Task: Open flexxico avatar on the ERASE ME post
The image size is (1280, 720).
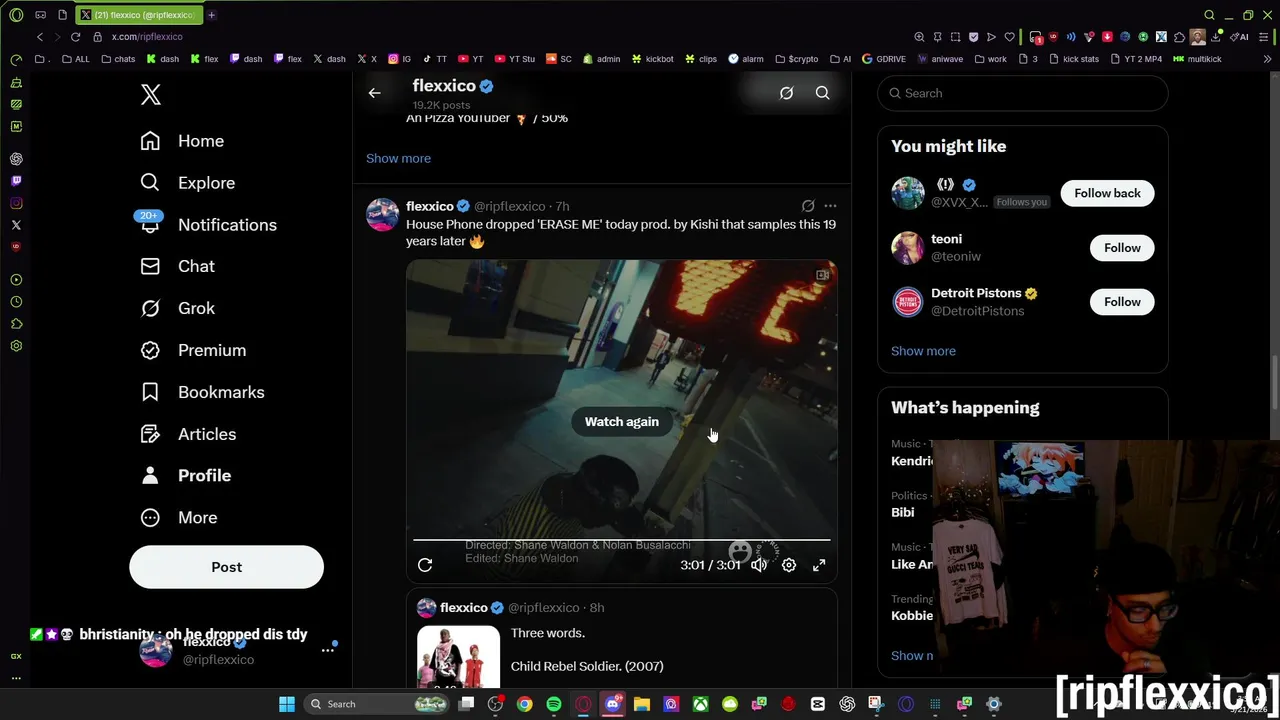Action: [x=382, y=214]
